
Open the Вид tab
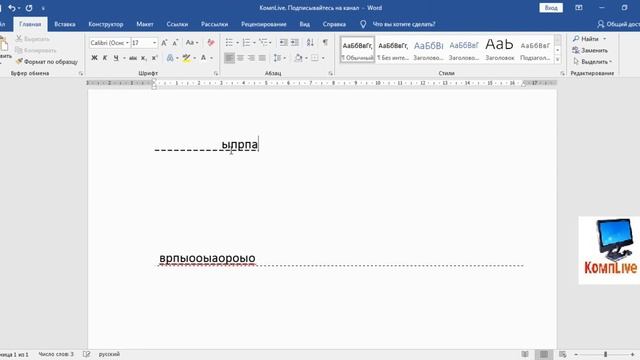[304, 24]
